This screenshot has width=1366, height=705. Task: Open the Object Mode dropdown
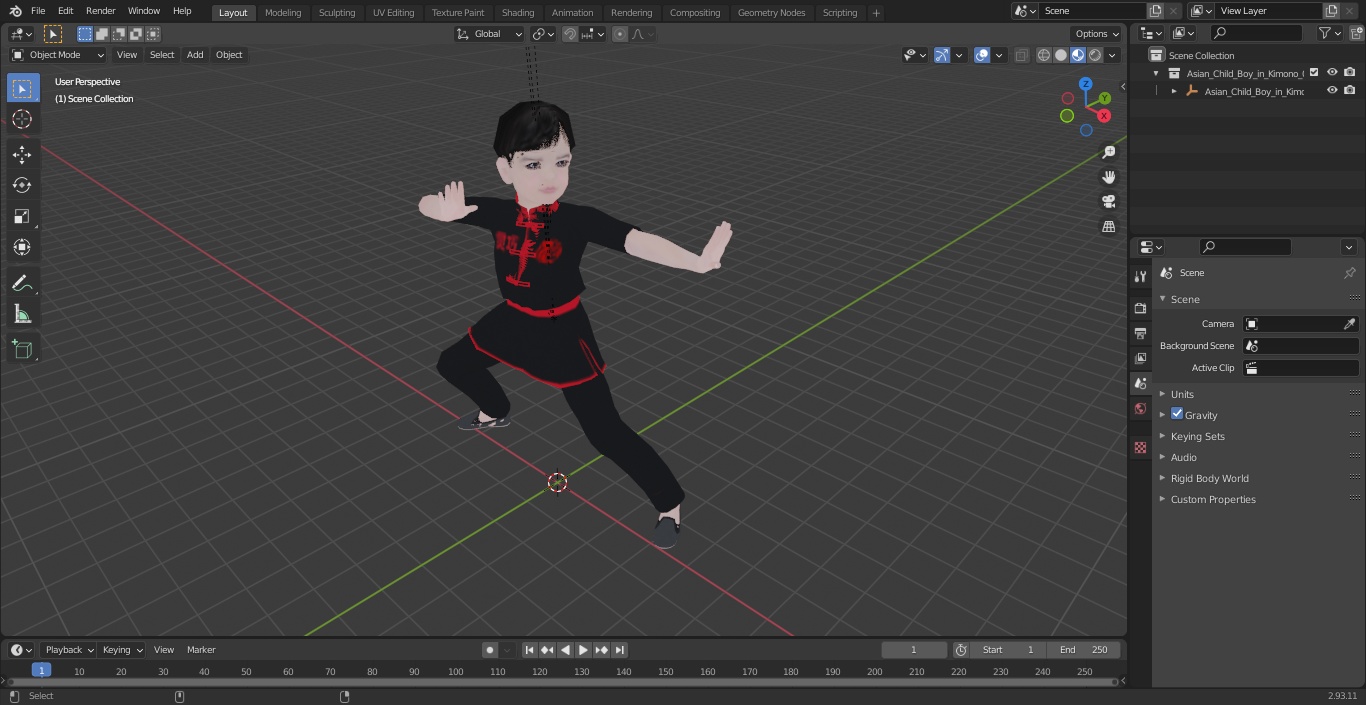58,55
